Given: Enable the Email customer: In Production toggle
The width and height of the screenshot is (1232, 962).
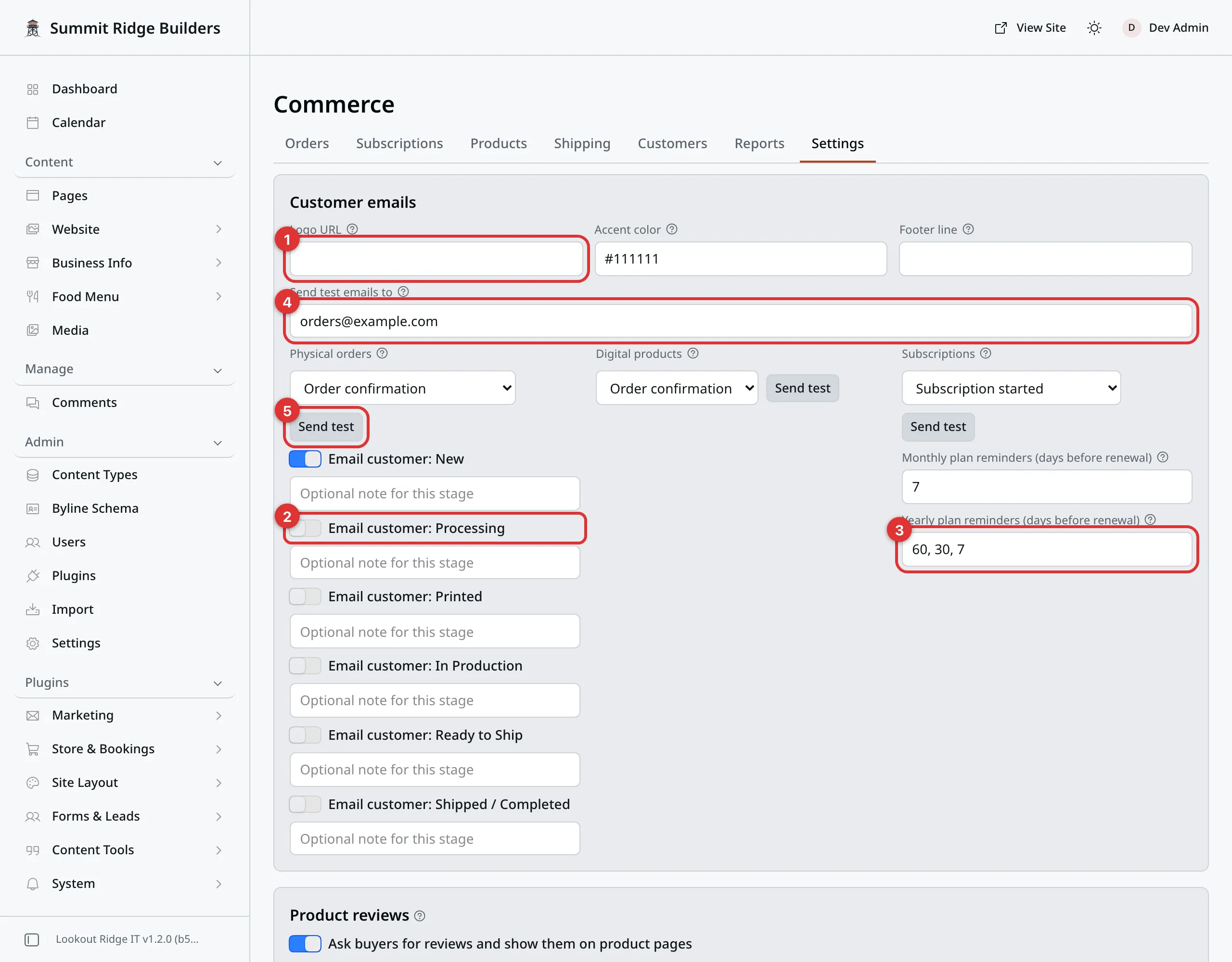Looking at the screenshot, I should (x=305, y=666).
